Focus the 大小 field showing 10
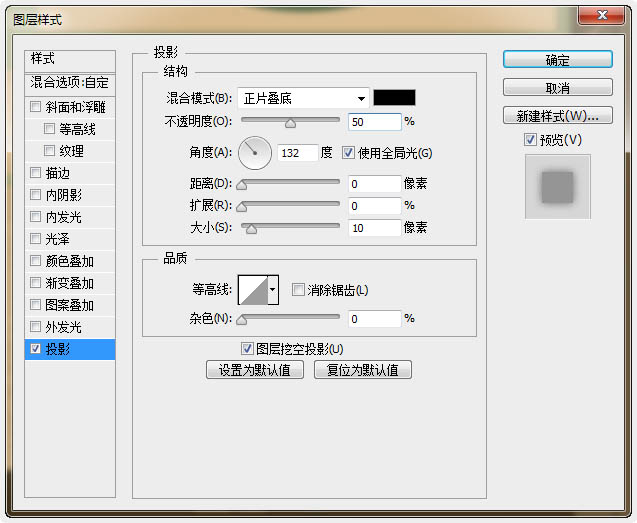This screenshot has width=637, height=523. tap(375, 228)
